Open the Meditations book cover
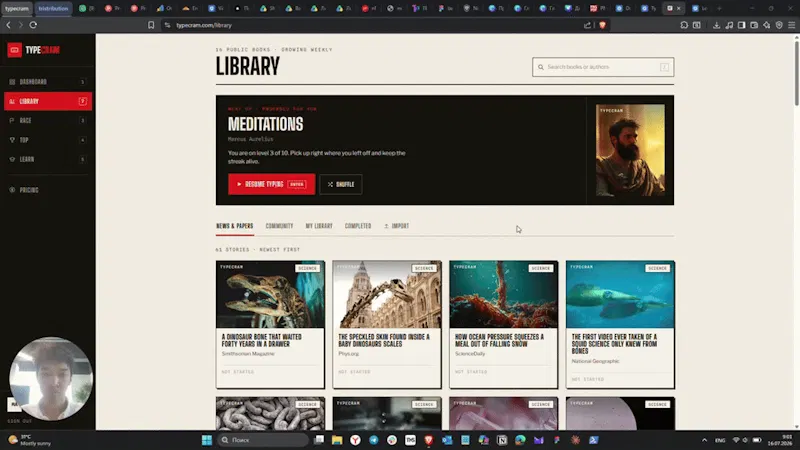Viewport: 800px width, 450px height. click(630, 151)
